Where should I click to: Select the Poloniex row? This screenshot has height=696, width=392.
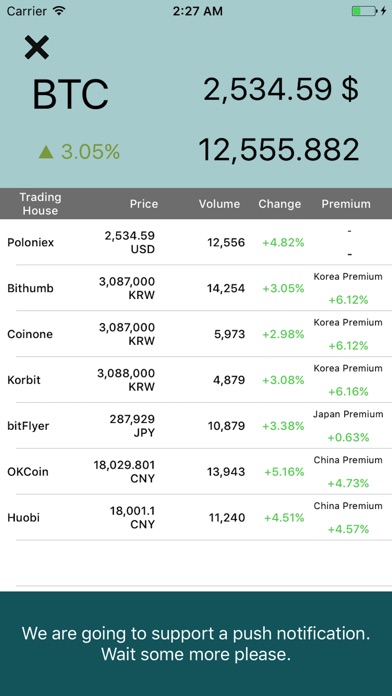196,242
